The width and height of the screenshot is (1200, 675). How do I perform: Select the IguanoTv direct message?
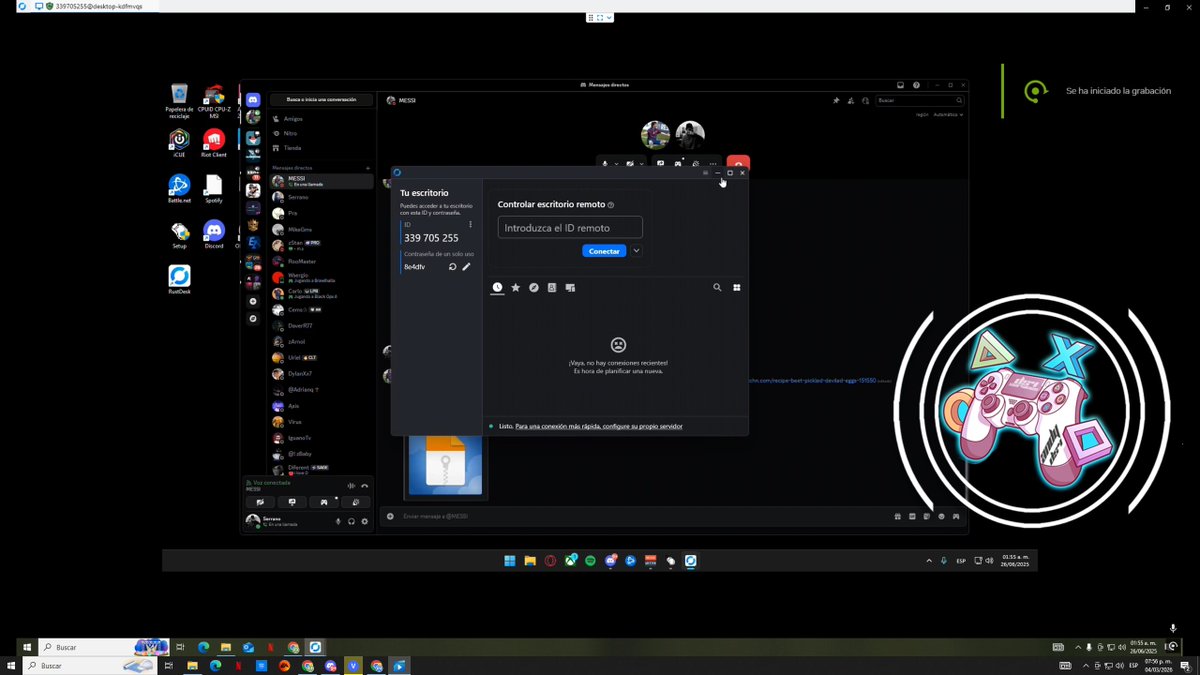[x=322, y=437]
